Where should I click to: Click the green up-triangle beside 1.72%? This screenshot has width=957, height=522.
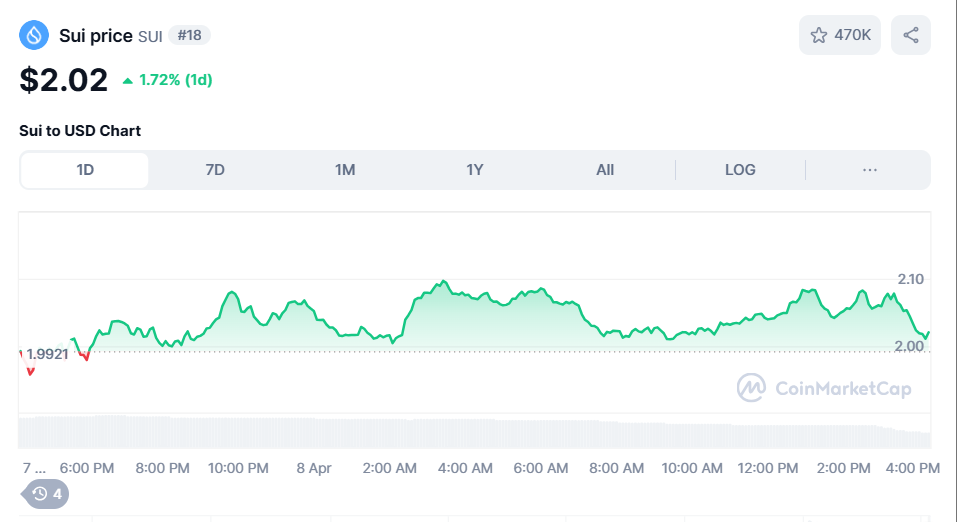click(127, 80)
